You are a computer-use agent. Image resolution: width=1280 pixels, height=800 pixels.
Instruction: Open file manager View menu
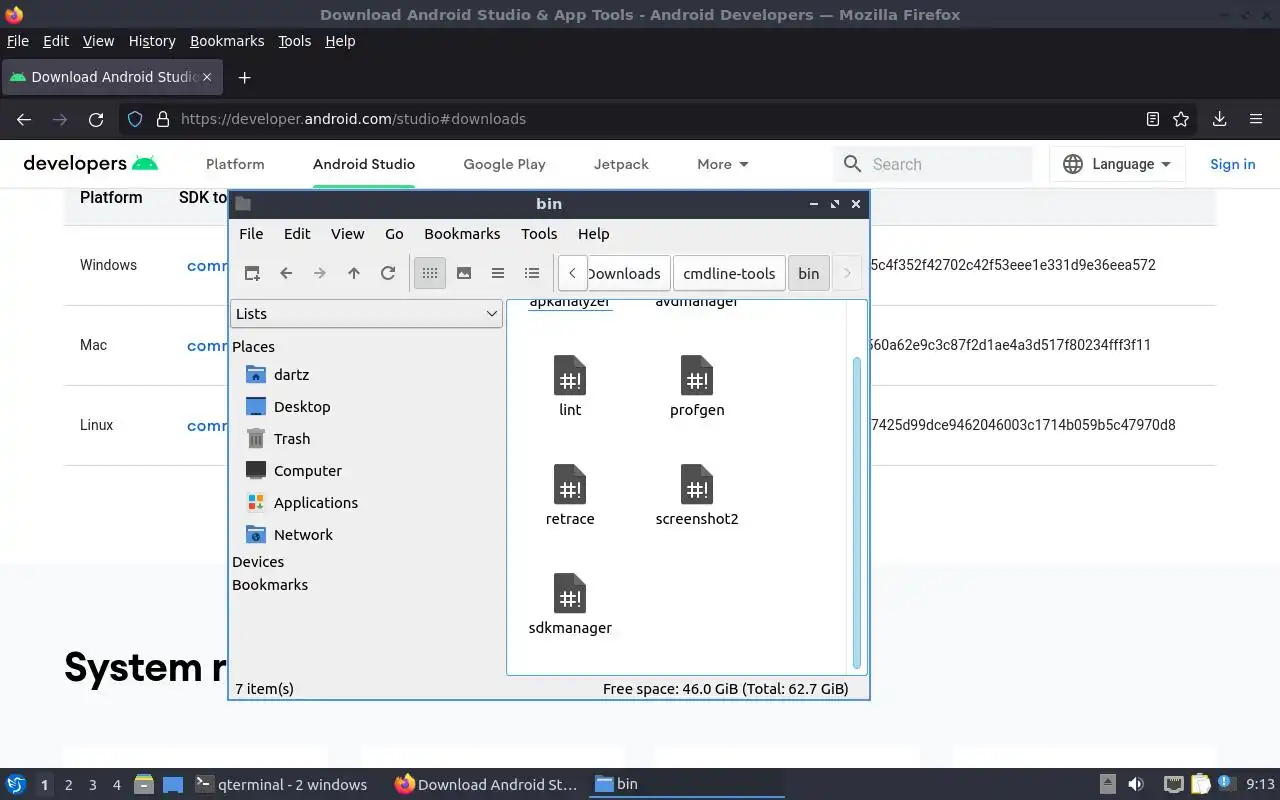pyautogui.click(x=347, y=233)
